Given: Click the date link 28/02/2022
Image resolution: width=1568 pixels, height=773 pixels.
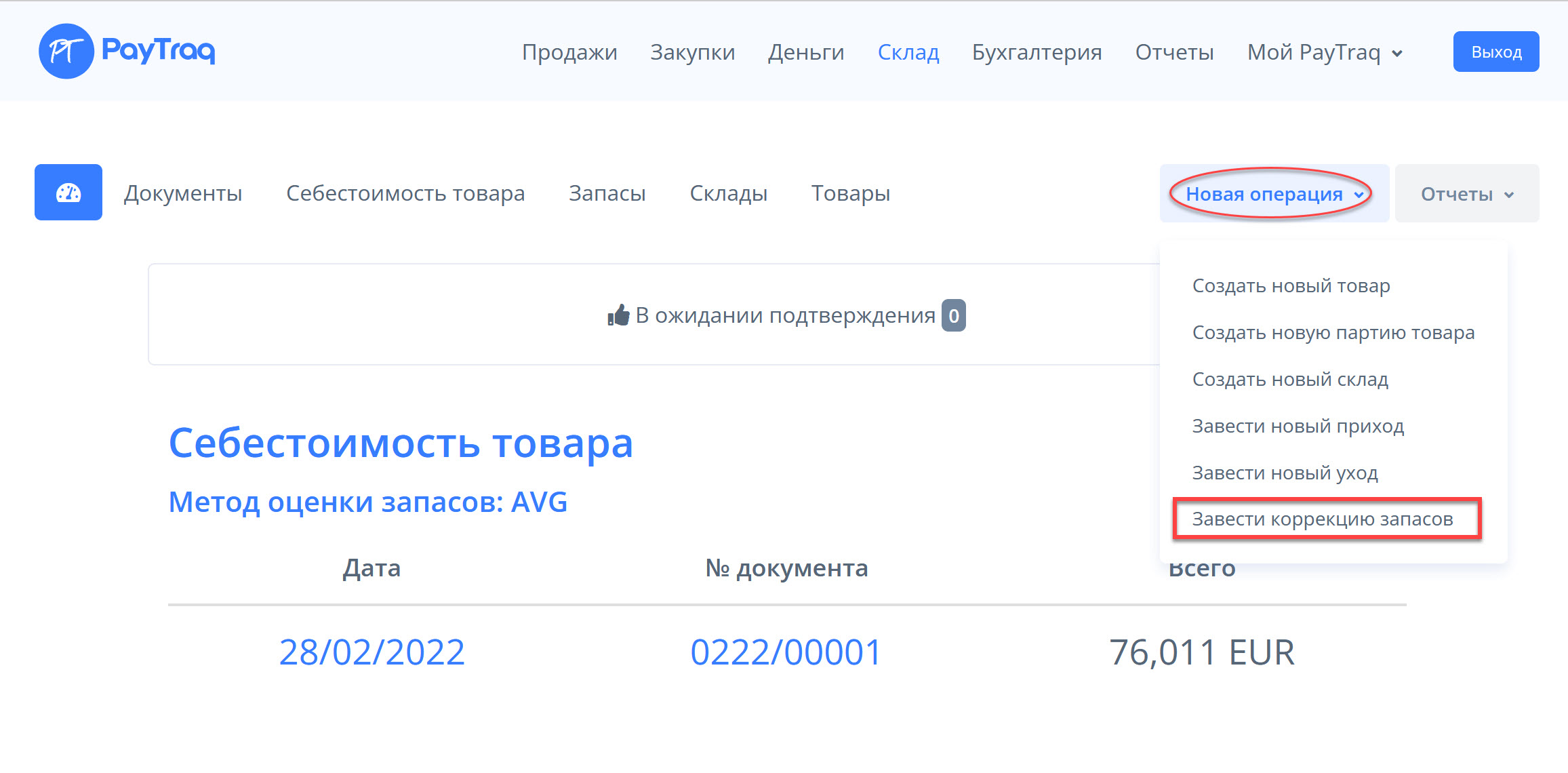Looking at the screenshot, I should [371, 652].
